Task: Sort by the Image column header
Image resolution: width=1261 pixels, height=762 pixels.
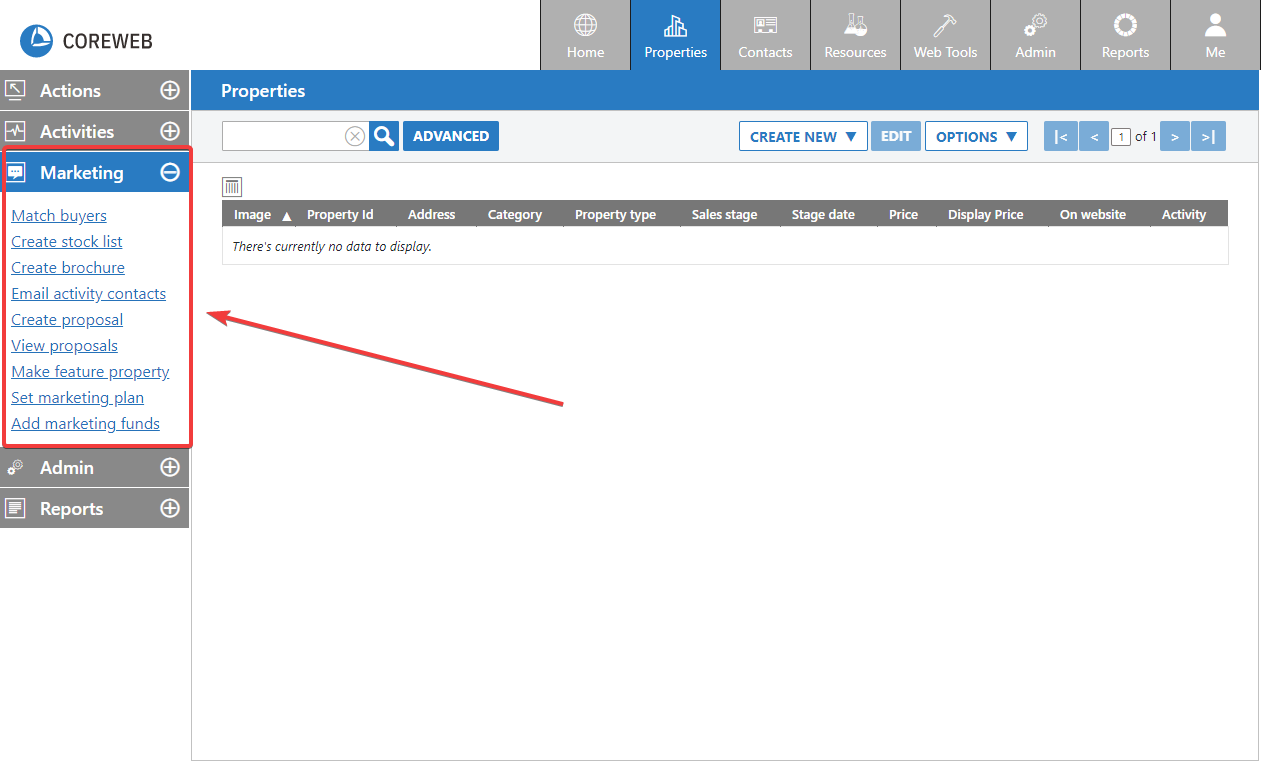Action: pos(253,215)
